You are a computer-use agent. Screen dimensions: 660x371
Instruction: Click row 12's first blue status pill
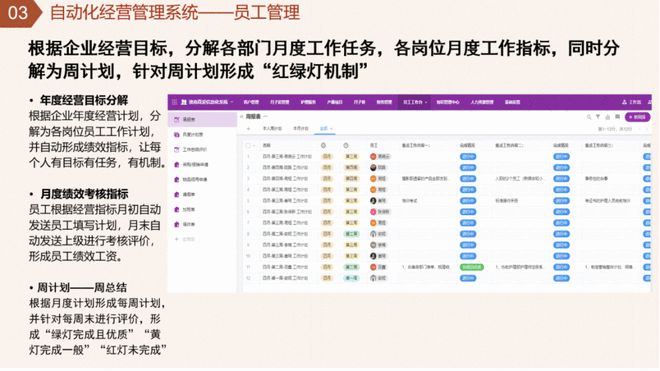(468, 278)
